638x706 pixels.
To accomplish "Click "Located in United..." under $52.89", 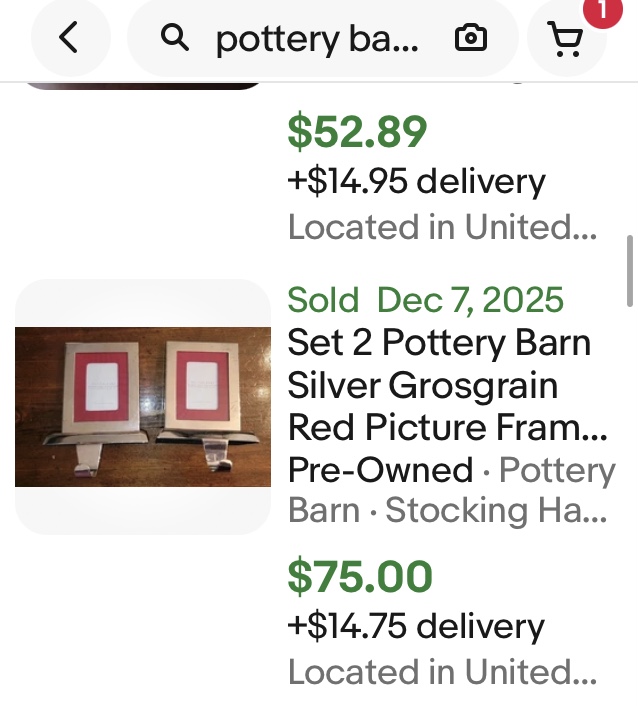I will pos(442,228).
